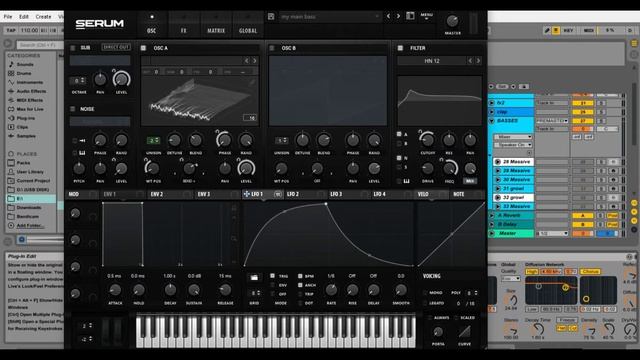Click the noise one-shot arrow icon
Image resolution: width=640 pixels, height=360 pixels.
82,140
